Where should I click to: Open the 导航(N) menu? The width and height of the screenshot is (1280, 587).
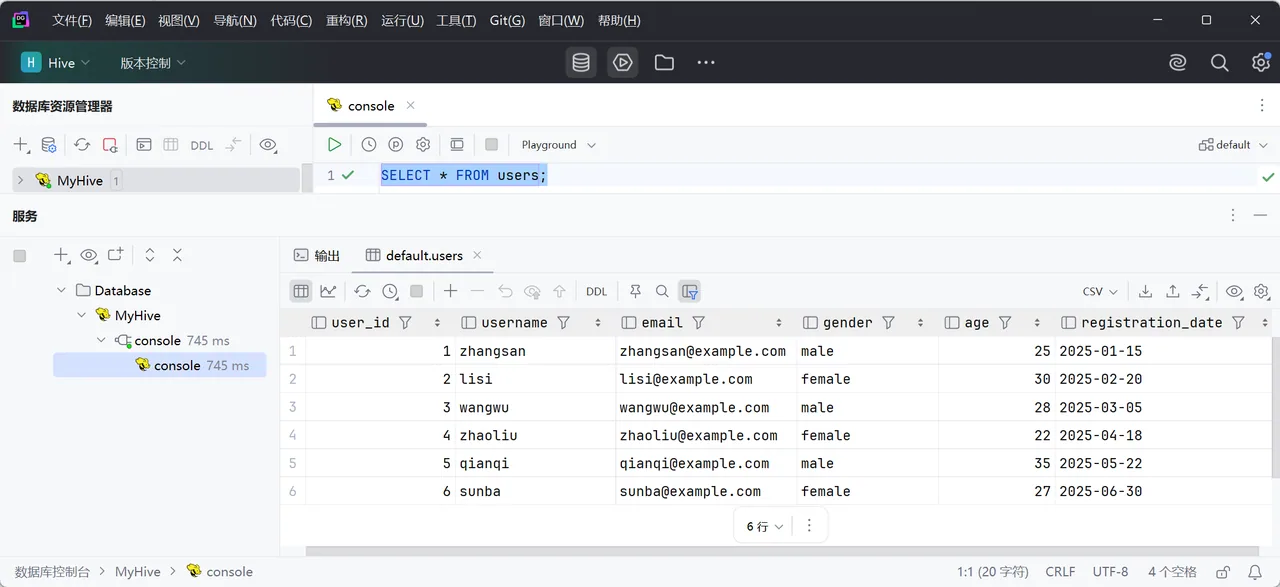pos(235,20)
